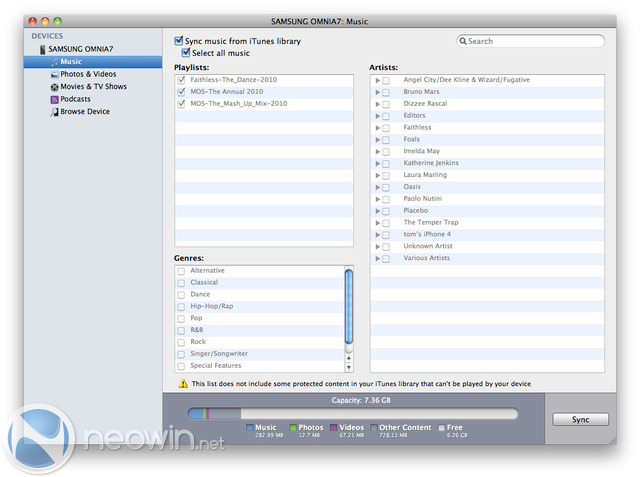Image resolution: width=640 pixels, height=477 pixels.
Task: Toggle MOS-The Annual 2010 playlist checkbox
Action: pyautogui.click(x=182, y=92)
